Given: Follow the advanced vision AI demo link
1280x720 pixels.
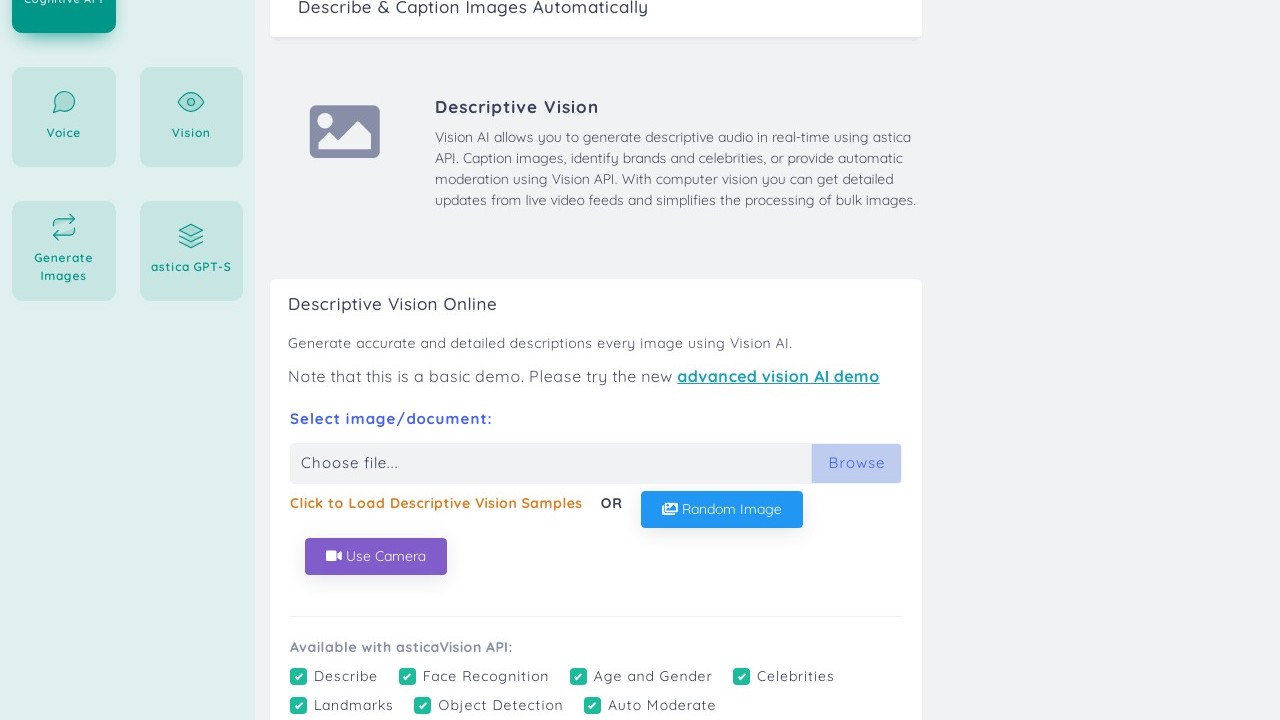Looking at the screenshot, I should click(778, 377).
